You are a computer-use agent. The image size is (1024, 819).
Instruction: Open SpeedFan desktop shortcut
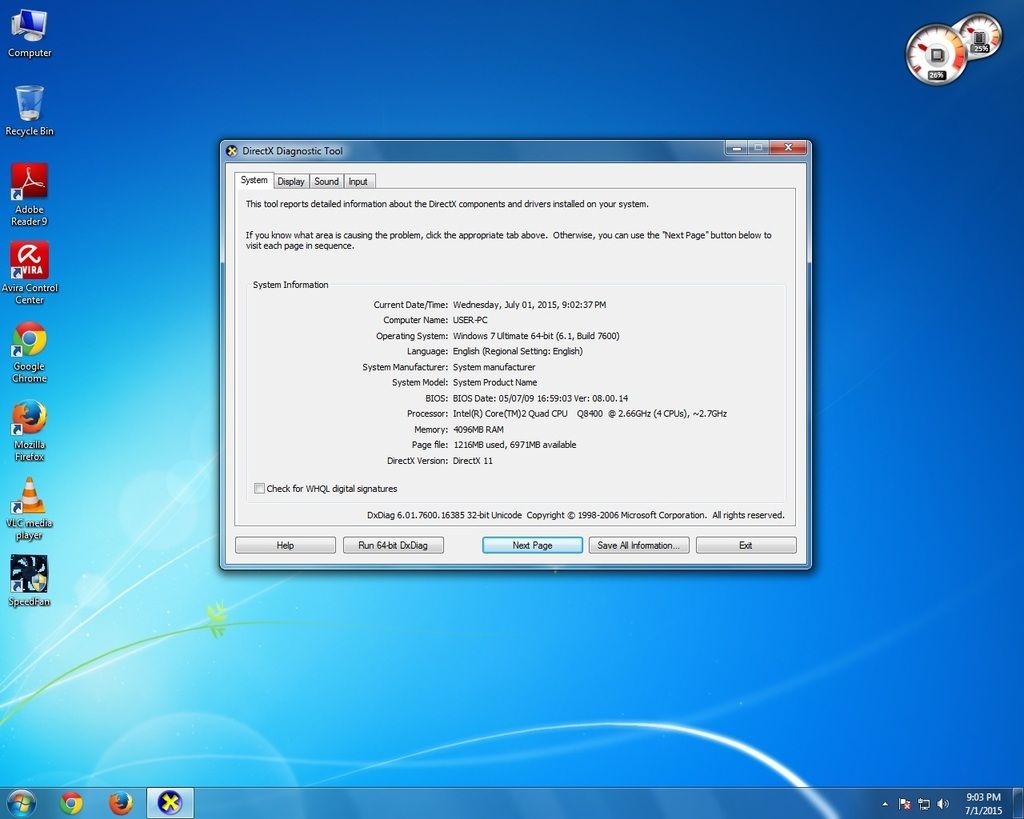pos(29,575)
